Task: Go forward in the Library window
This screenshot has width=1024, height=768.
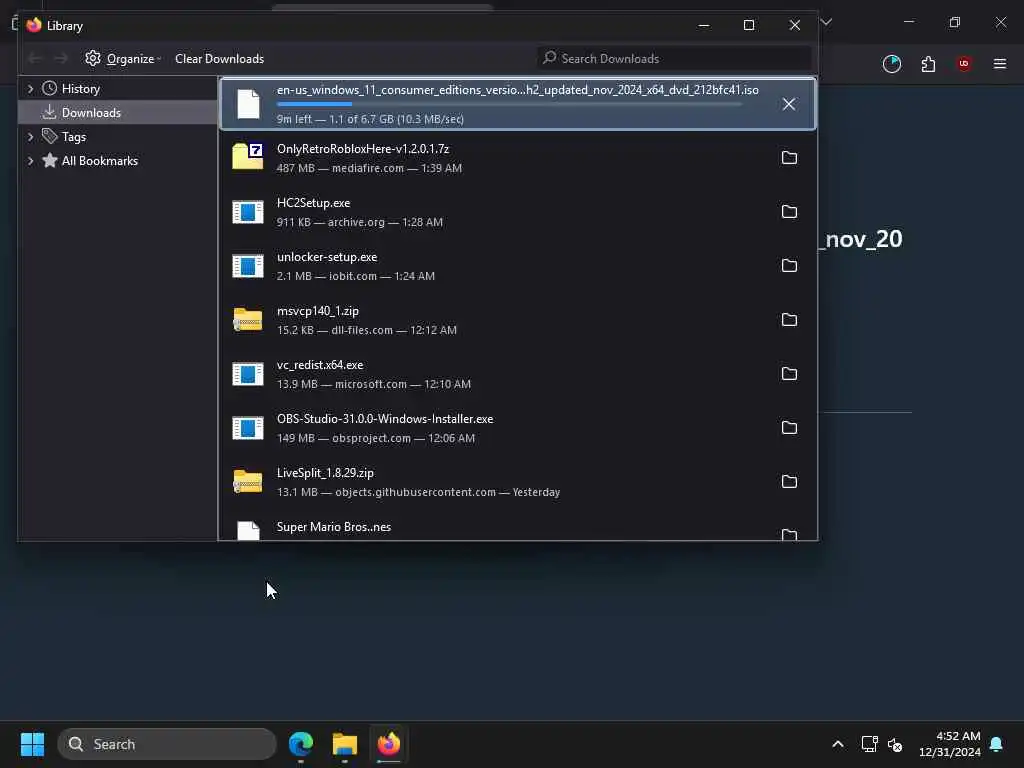Action: tap(61, 59)
